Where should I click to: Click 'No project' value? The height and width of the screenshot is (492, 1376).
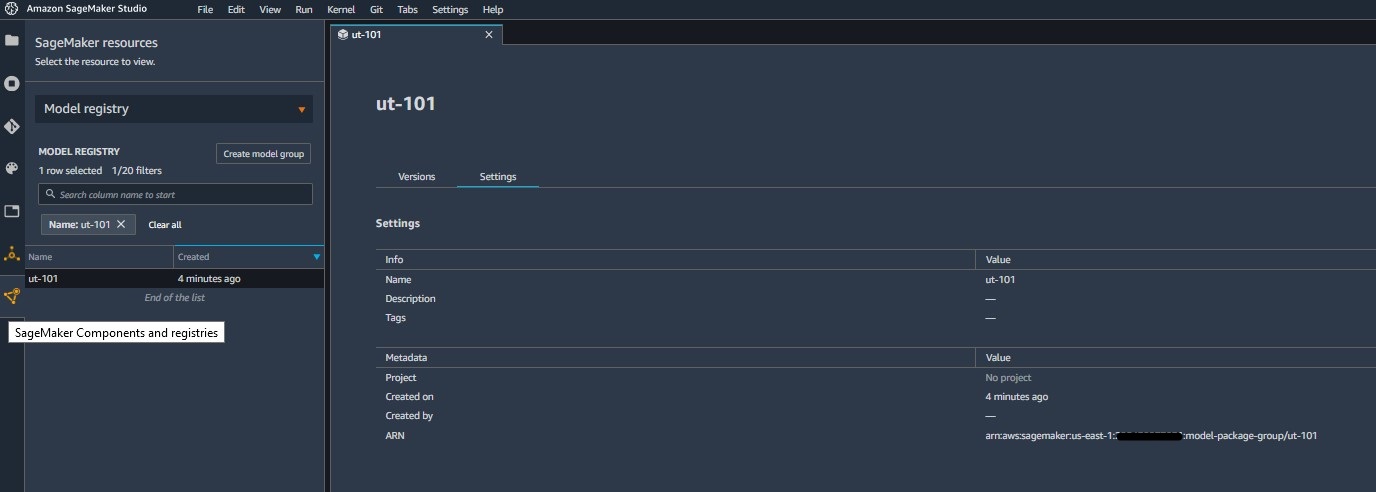point(1008,378)
